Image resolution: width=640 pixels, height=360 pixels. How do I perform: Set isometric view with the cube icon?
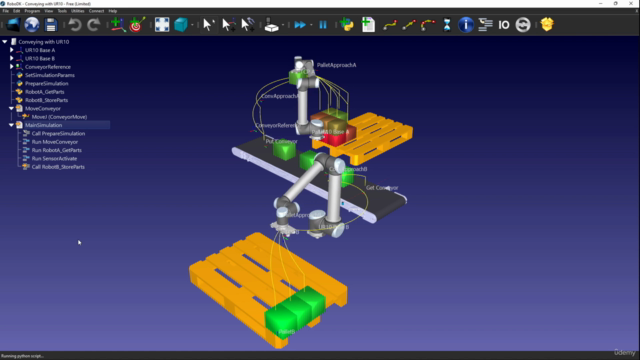pyautogui.click(x=181, y=25)
